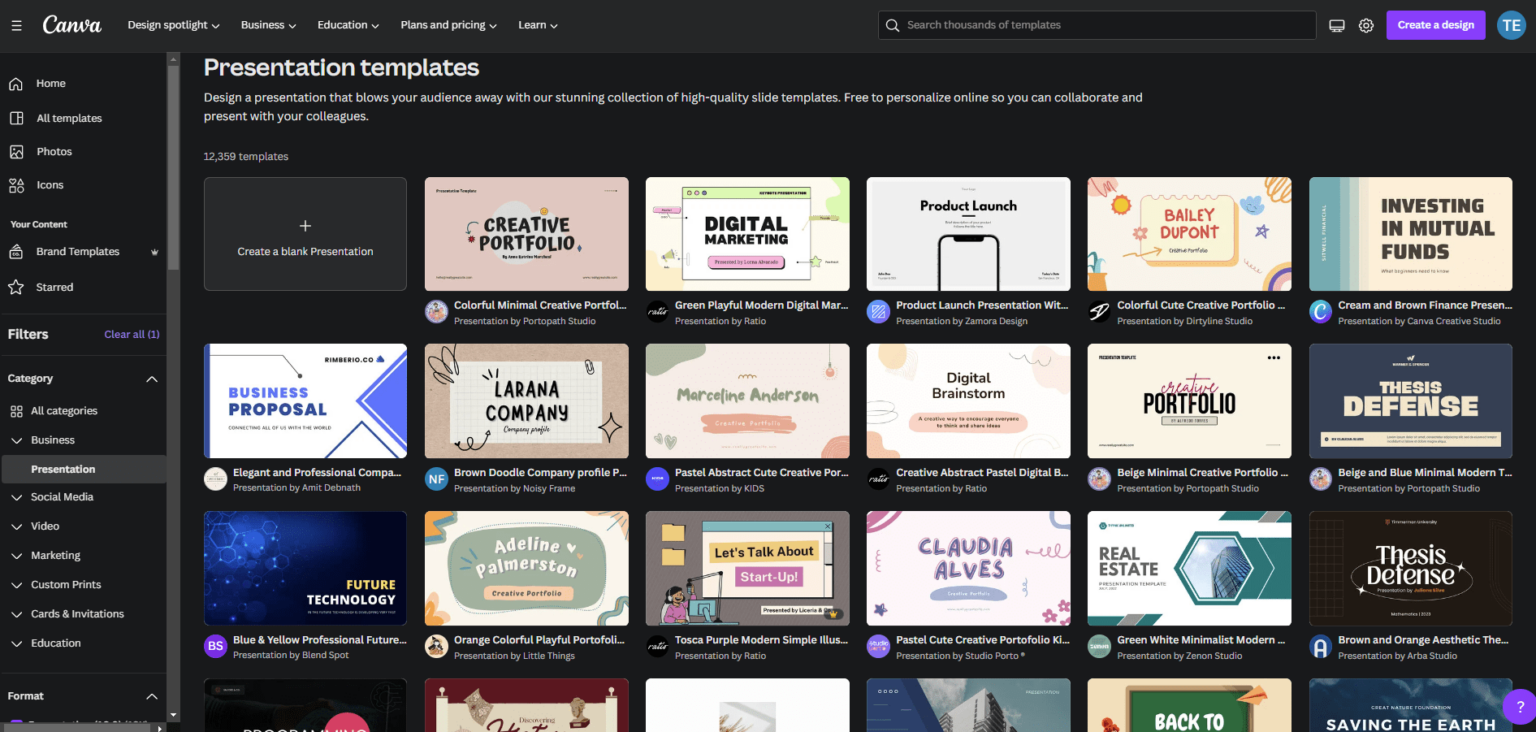
Task: Open the Photos section
Action: pyautogui.click(x=55, y=151)
